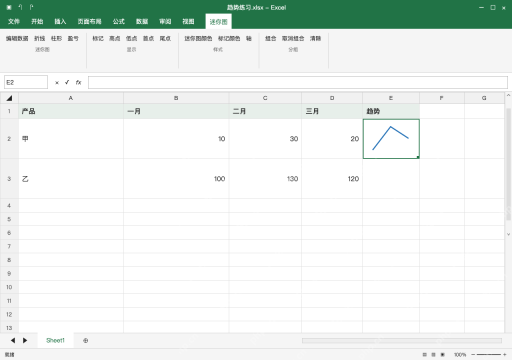This screenshot has height=360, width=512.
Task: Click the confirm checkmark in the formula bar
Action: point(67,82)
